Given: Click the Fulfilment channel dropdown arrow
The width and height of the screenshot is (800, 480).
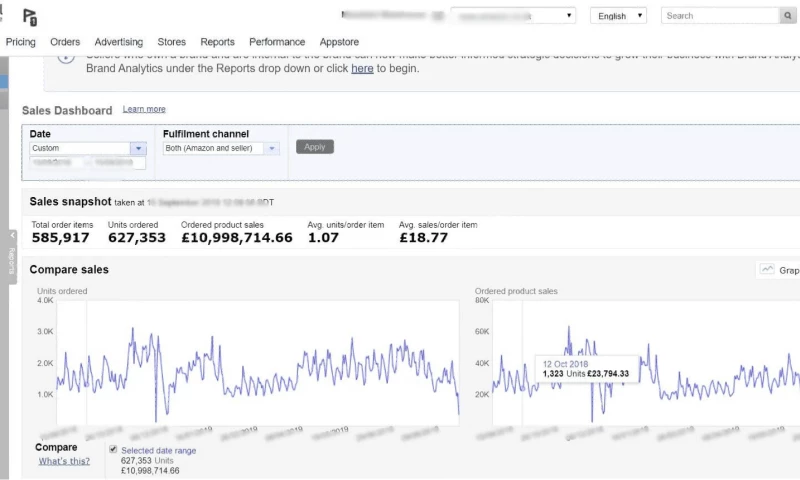Looking at the screenshot, I should [x=271, y=148].
